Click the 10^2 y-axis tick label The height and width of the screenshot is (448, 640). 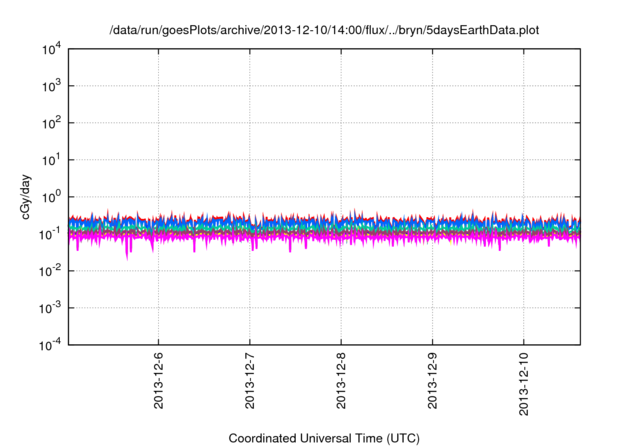click(x=51, y=123)
